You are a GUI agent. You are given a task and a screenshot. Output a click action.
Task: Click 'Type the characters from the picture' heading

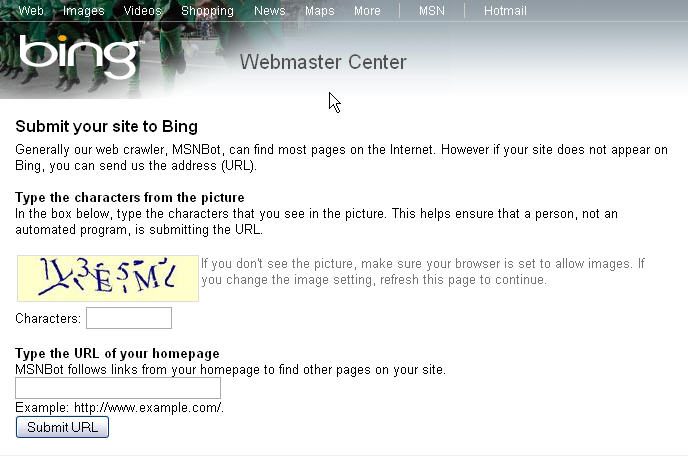coord(130,197)
